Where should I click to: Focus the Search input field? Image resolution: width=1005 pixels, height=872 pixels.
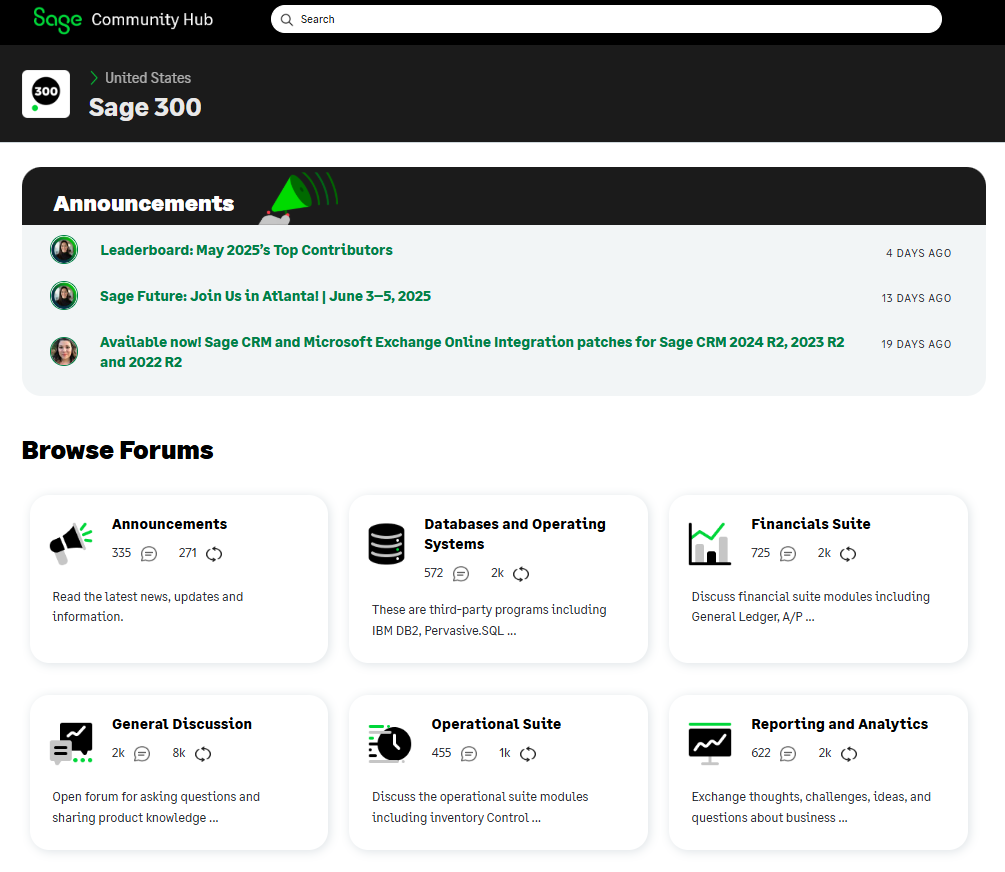click(x=606, y=19)
